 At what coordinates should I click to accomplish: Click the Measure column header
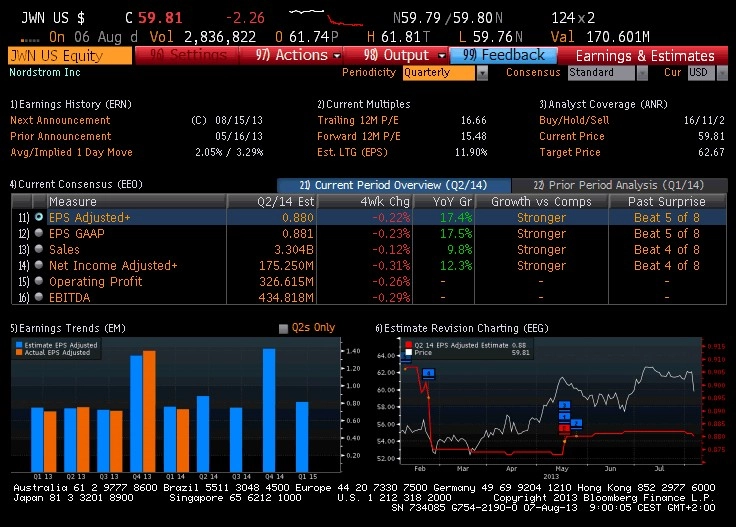(136, 201)
